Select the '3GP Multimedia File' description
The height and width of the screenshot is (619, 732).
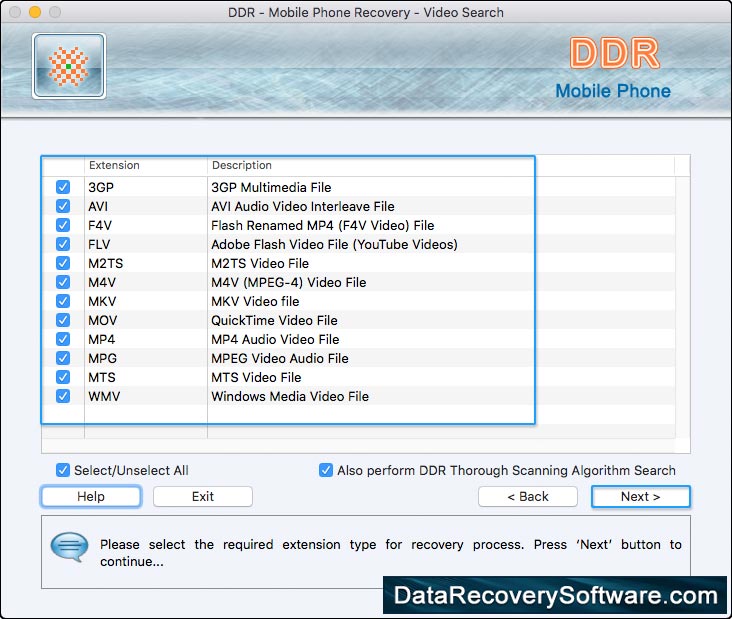[271, 187]
